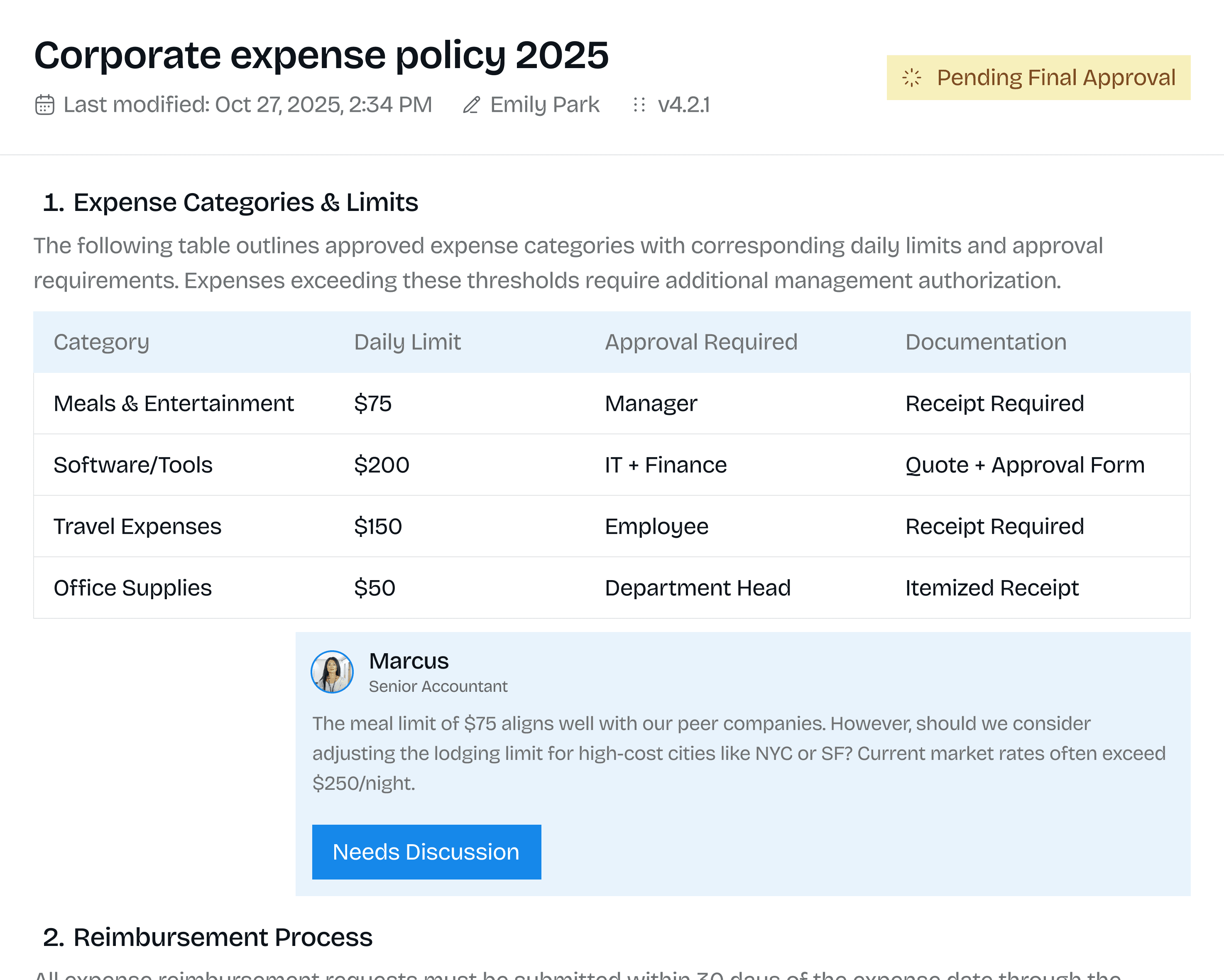1224x980 pixels.
Task: Click the calendar icon beside Last modified
Action: [44, 105]
